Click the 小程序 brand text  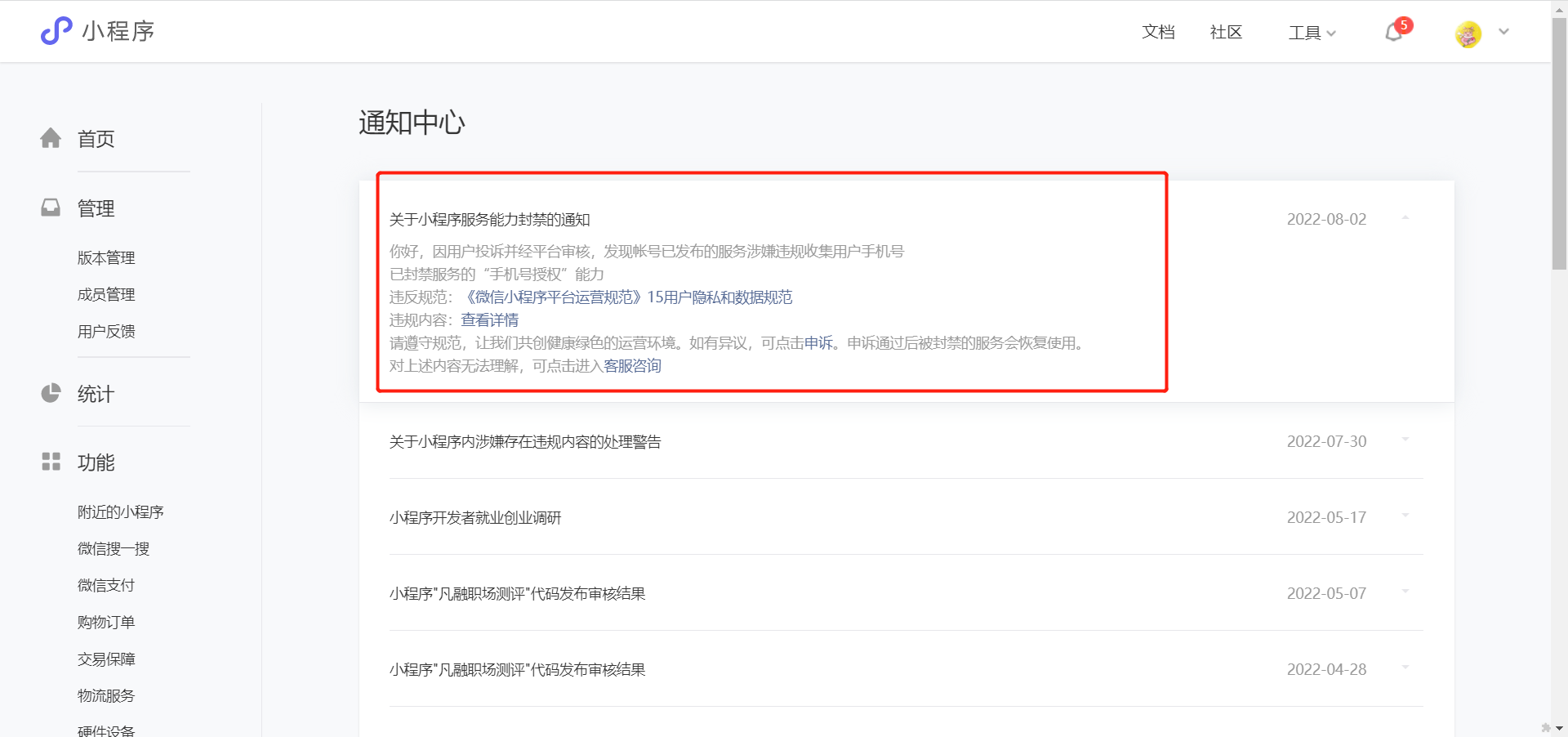tap(118, 31)
